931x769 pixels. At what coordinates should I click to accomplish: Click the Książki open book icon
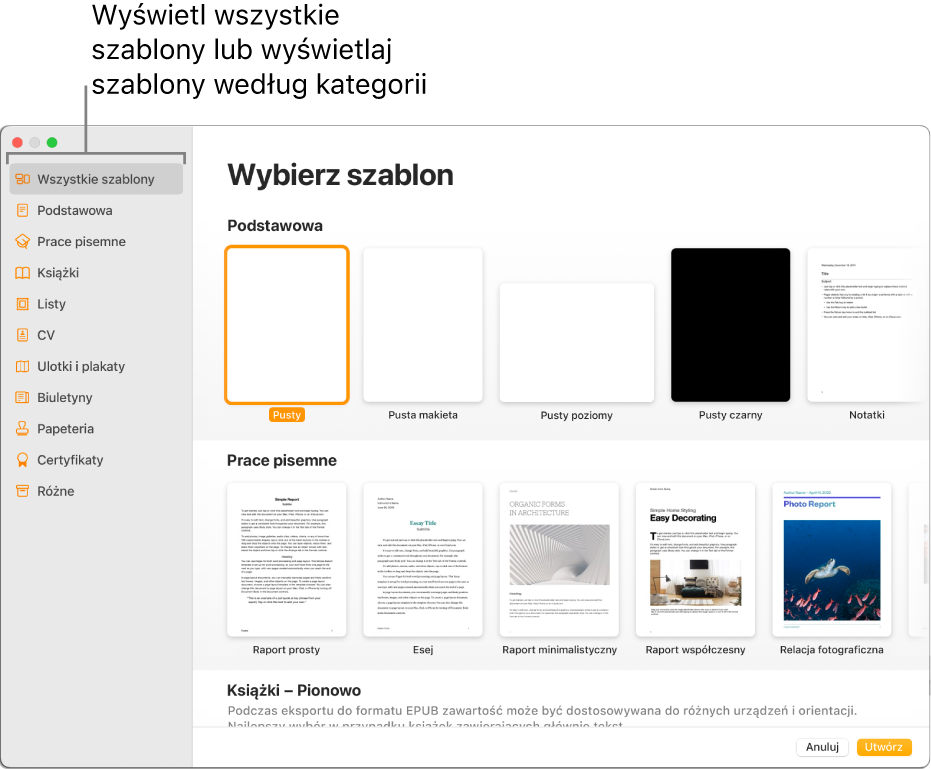pos(23,273)
